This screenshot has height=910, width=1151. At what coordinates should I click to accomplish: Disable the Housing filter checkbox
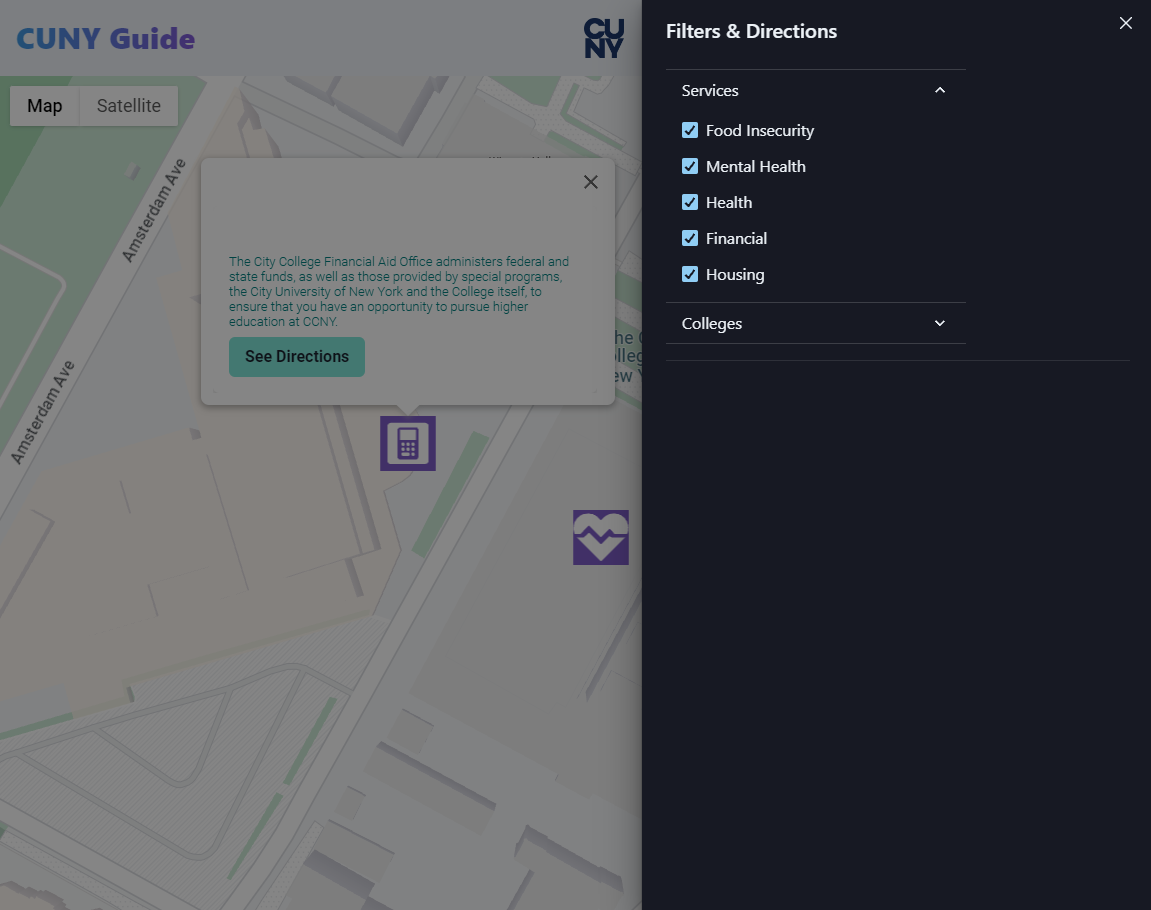[690, 274]
